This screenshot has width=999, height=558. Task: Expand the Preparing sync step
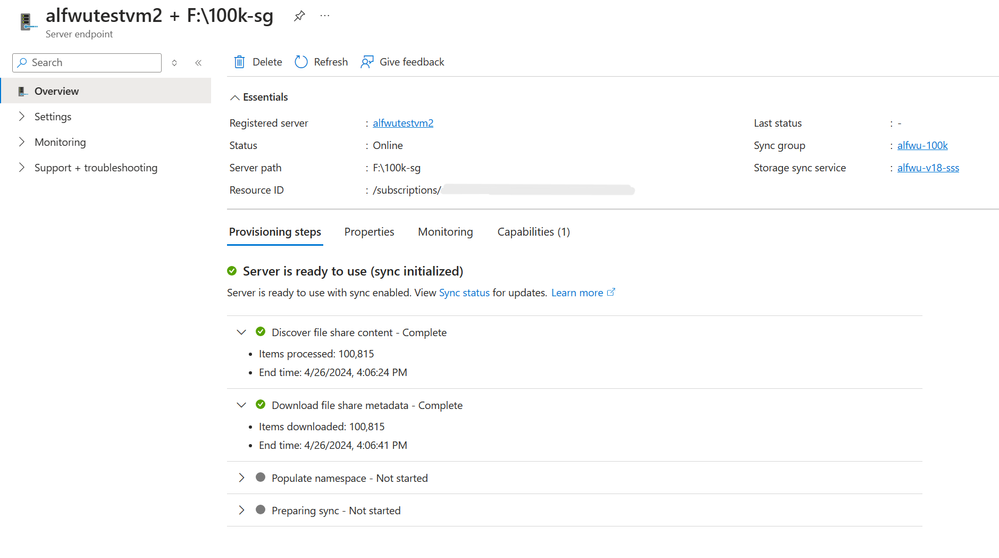coord(241,510)
